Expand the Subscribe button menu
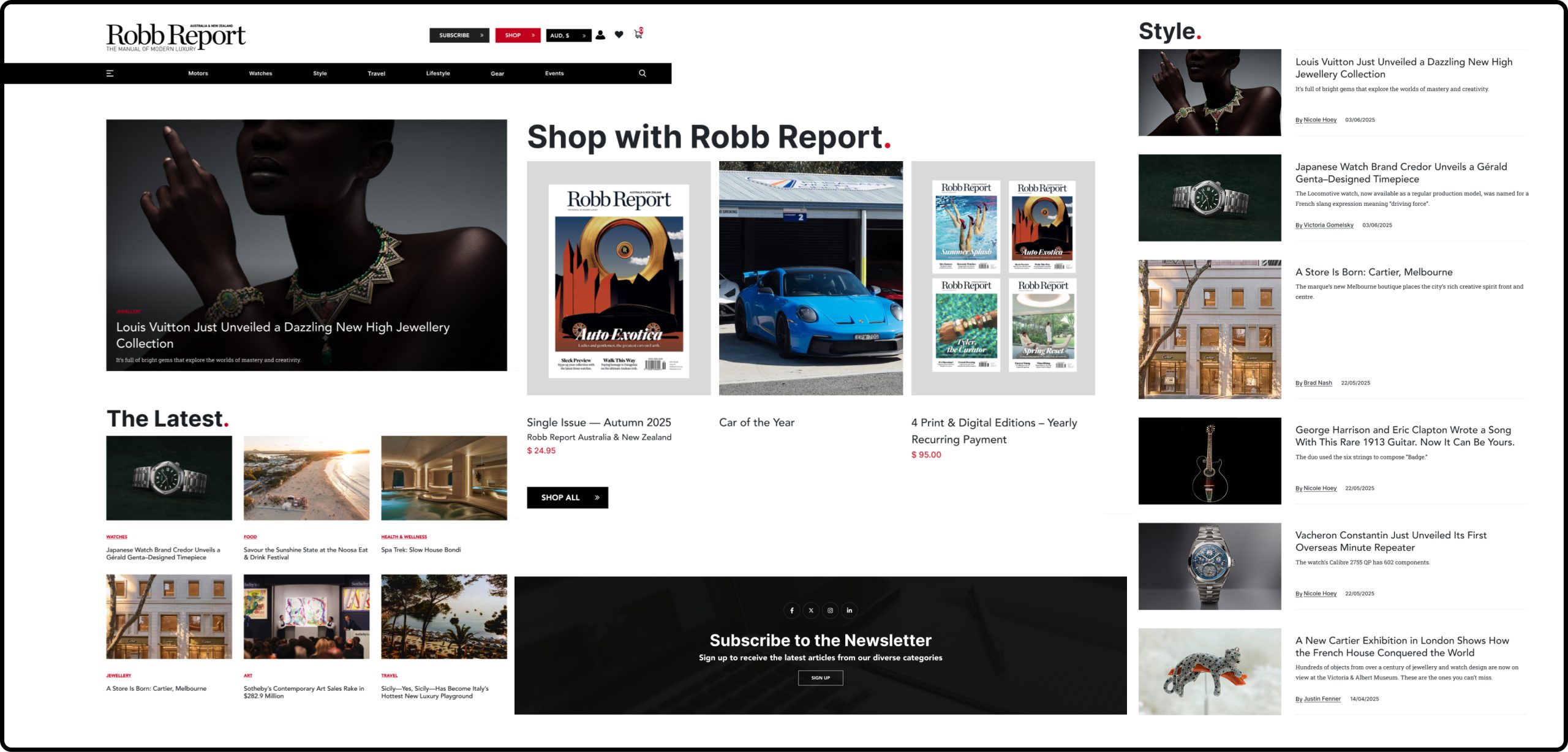 [x=459, y=36]
